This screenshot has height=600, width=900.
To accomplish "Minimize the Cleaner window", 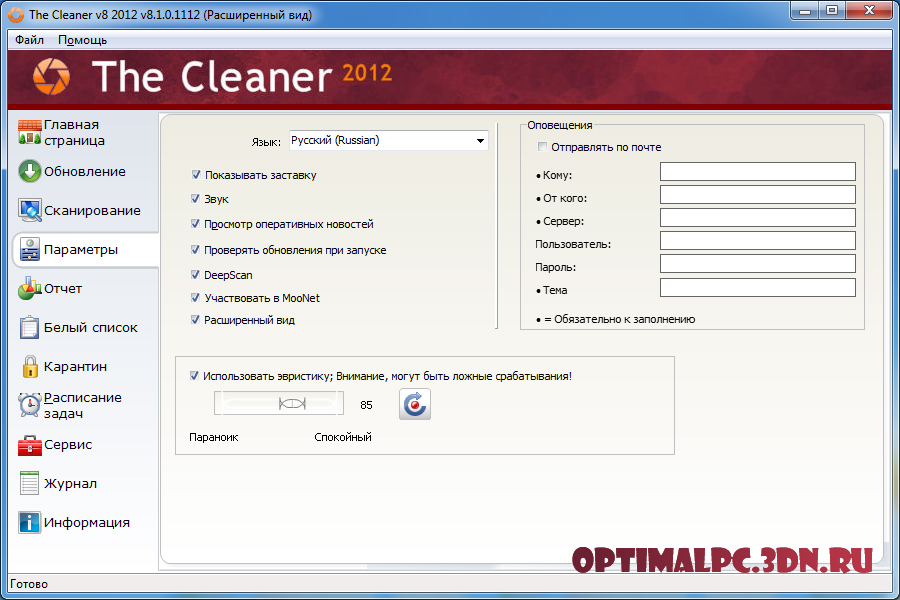I will pos(805,10).
